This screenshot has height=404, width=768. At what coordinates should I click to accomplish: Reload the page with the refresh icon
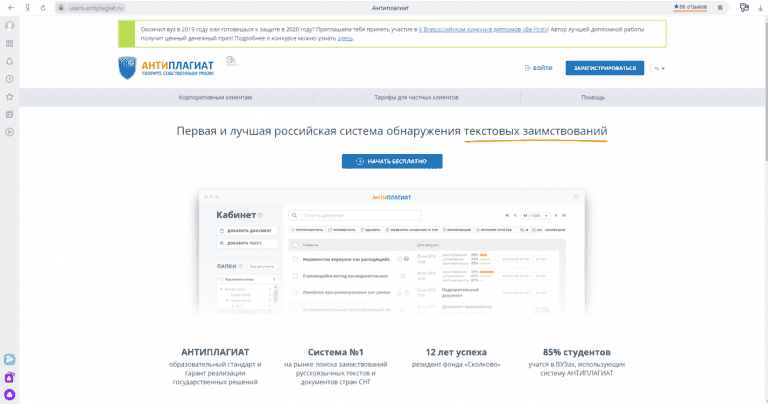(x=43, y=7)
